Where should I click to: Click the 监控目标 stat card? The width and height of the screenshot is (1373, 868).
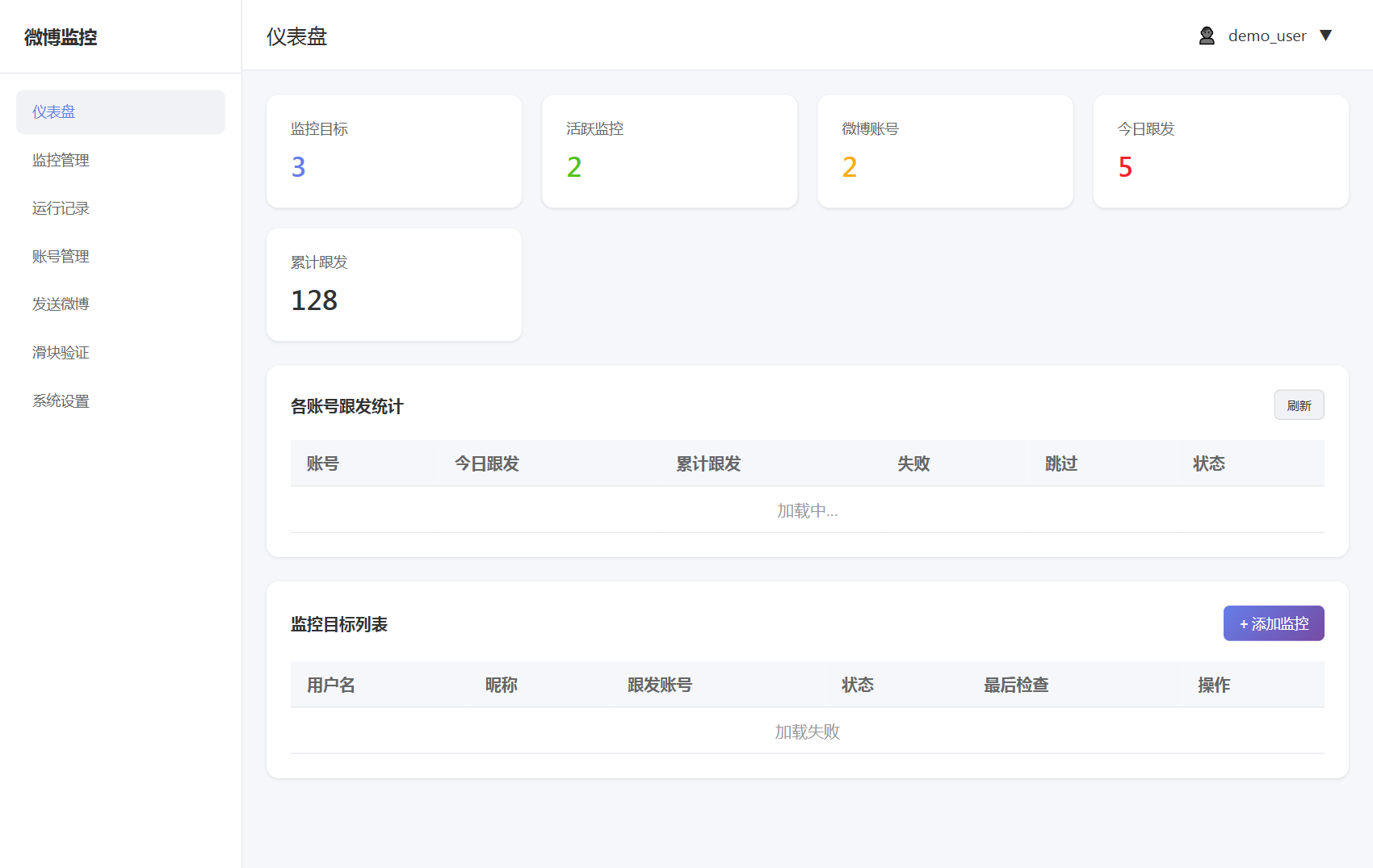[394, 152]
